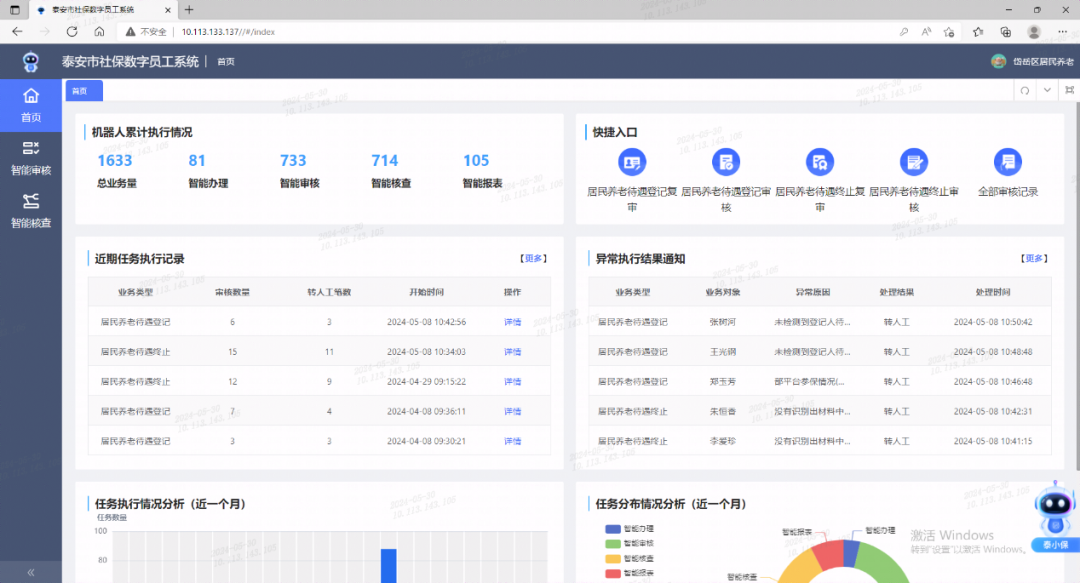Open the 全部审核记录 shortcut icon
This screenshot has width=1080, height=583.
pos(1008,163)
